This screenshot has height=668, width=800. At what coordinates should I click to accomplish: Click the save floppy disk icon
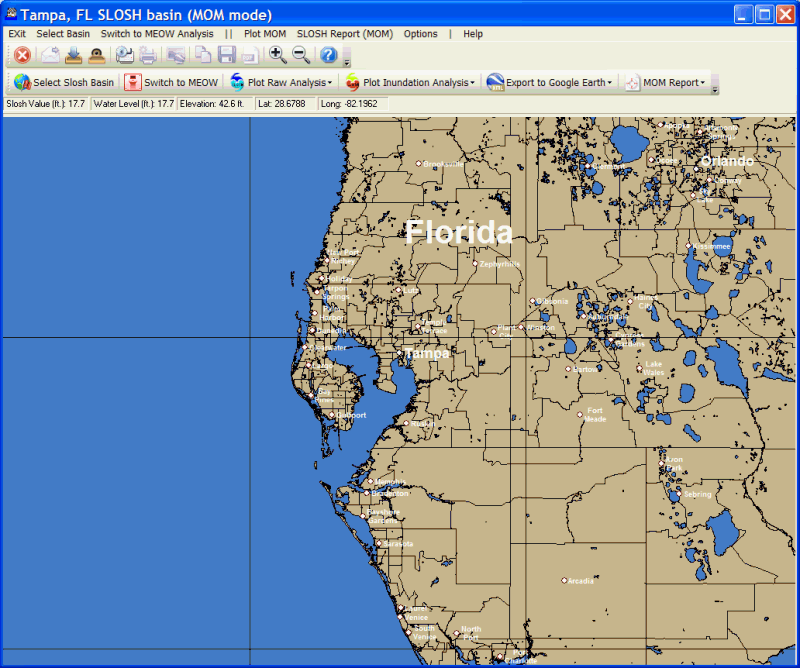(x=227, y=56)
